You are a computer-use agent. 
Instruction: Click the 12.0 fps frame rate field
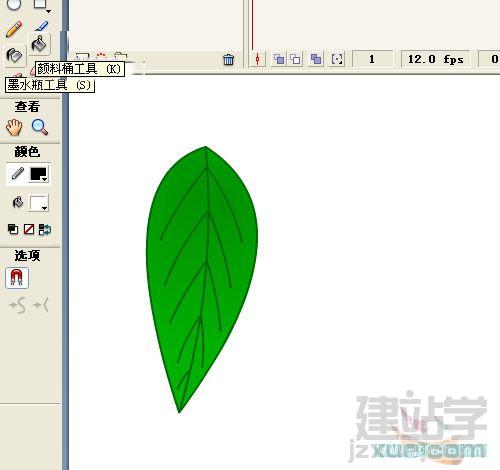pyautogui.click(x=435, y=59)
